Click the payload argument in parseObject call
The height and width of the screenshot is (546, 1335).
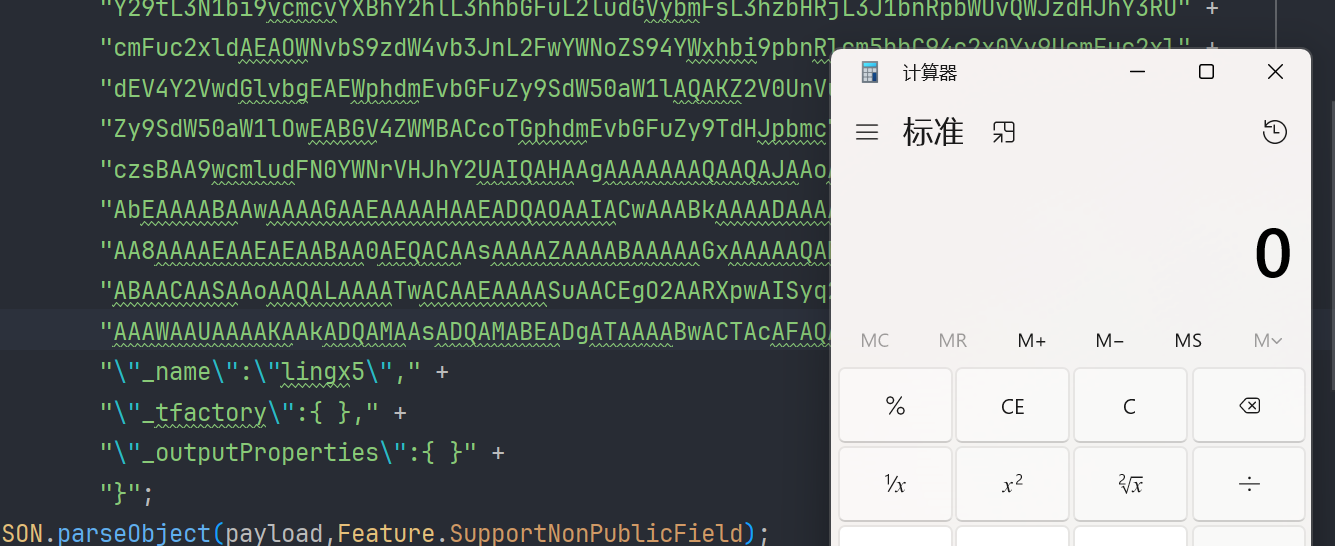[x=276, y=532]
